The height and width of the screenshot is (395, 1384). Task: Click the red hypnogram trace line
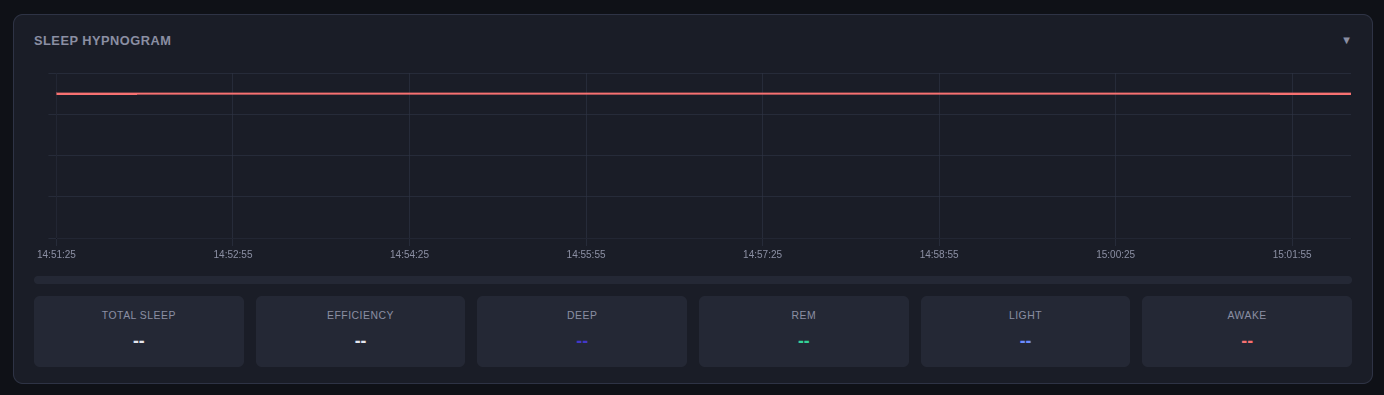point(703,93)
